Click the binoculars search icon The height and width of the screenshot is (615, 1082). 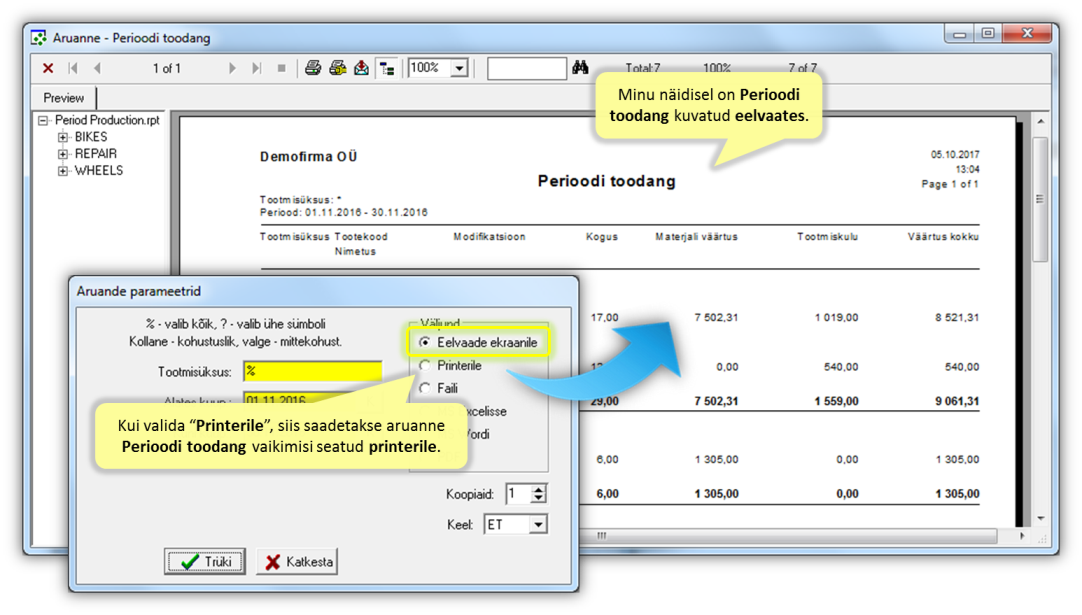coord(580,67)
